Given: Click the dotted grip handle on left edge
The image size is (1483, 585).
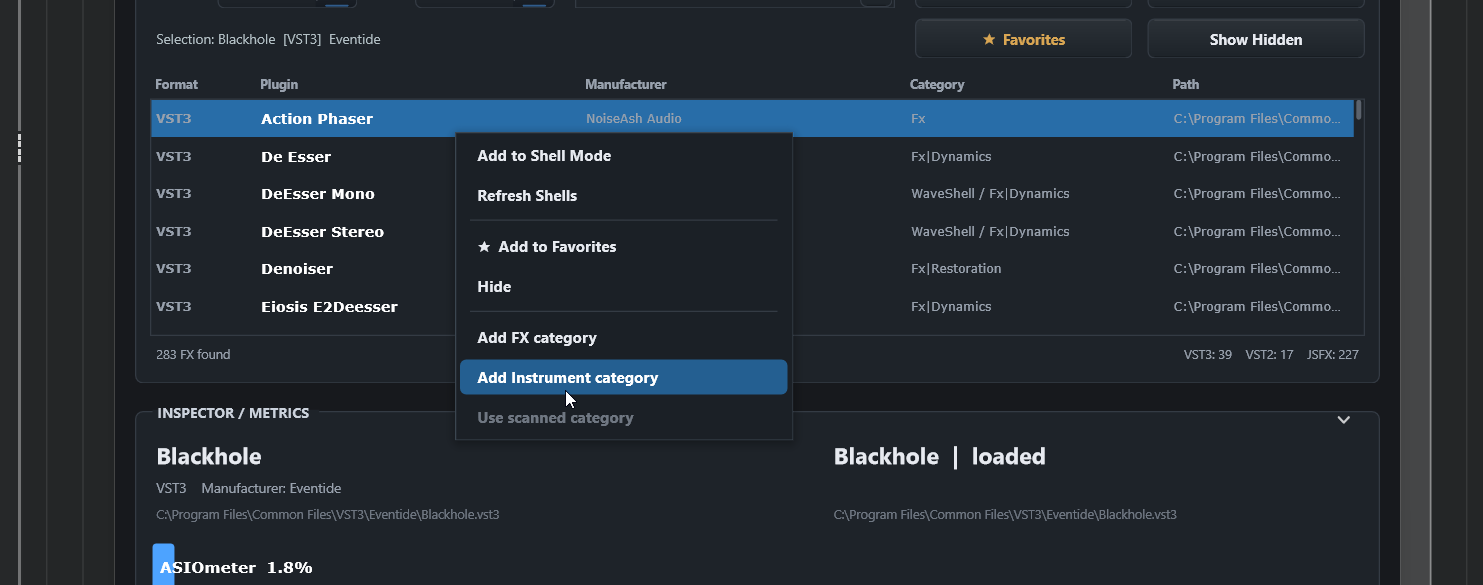Looking at the screenshot, I should coord(19,148).
